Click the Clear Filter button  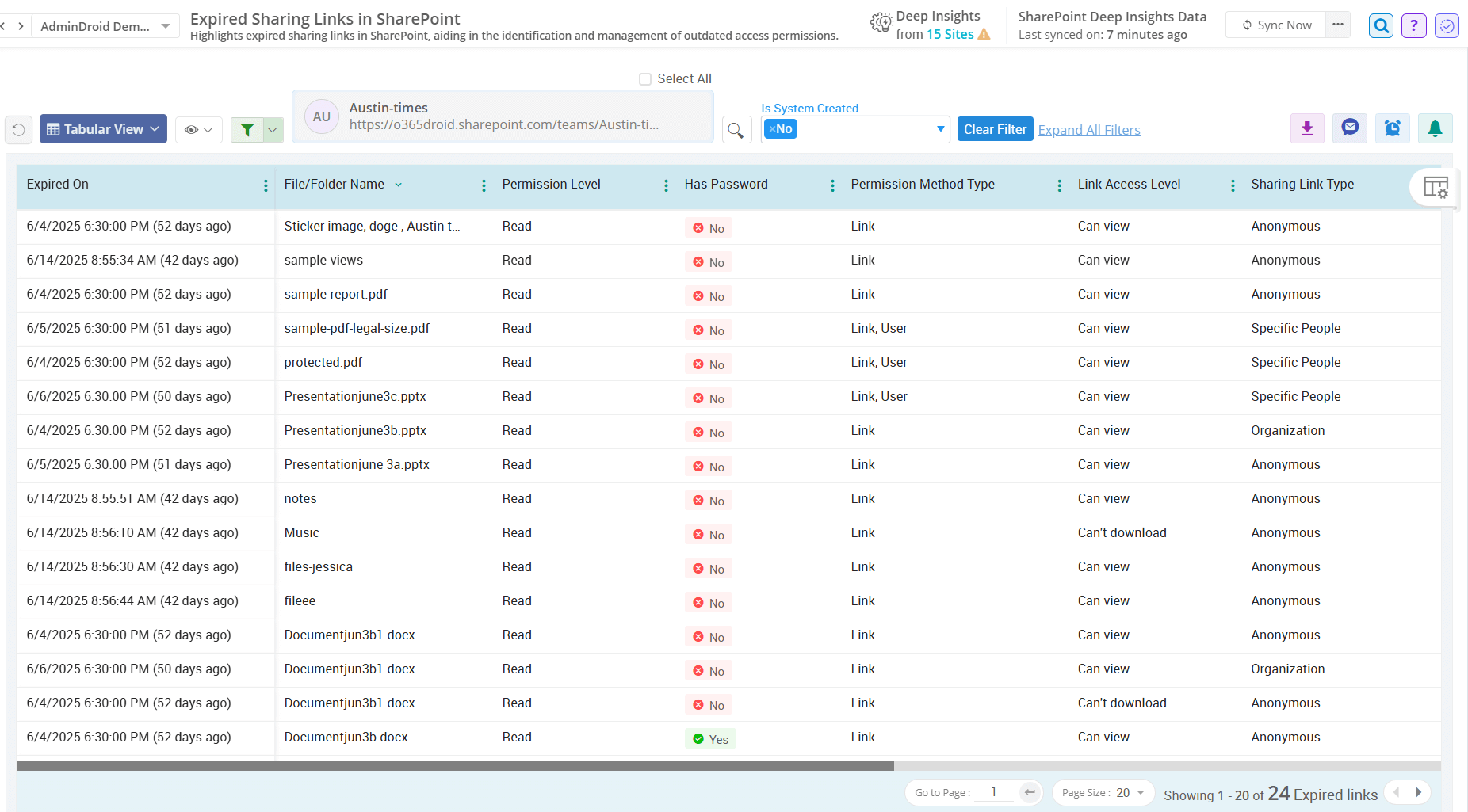point(995,128)
